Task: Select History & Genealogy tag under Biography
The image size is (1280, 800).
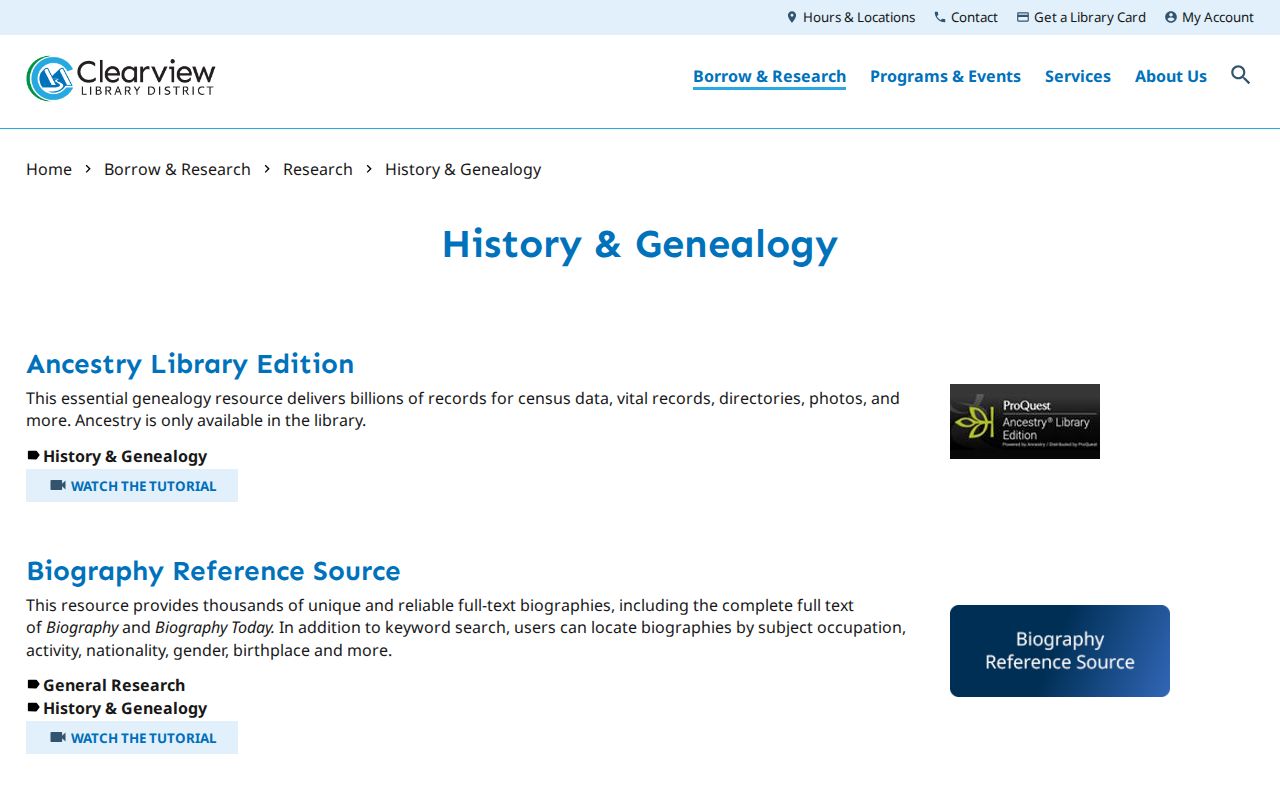Action: click(x=125, y=708)
